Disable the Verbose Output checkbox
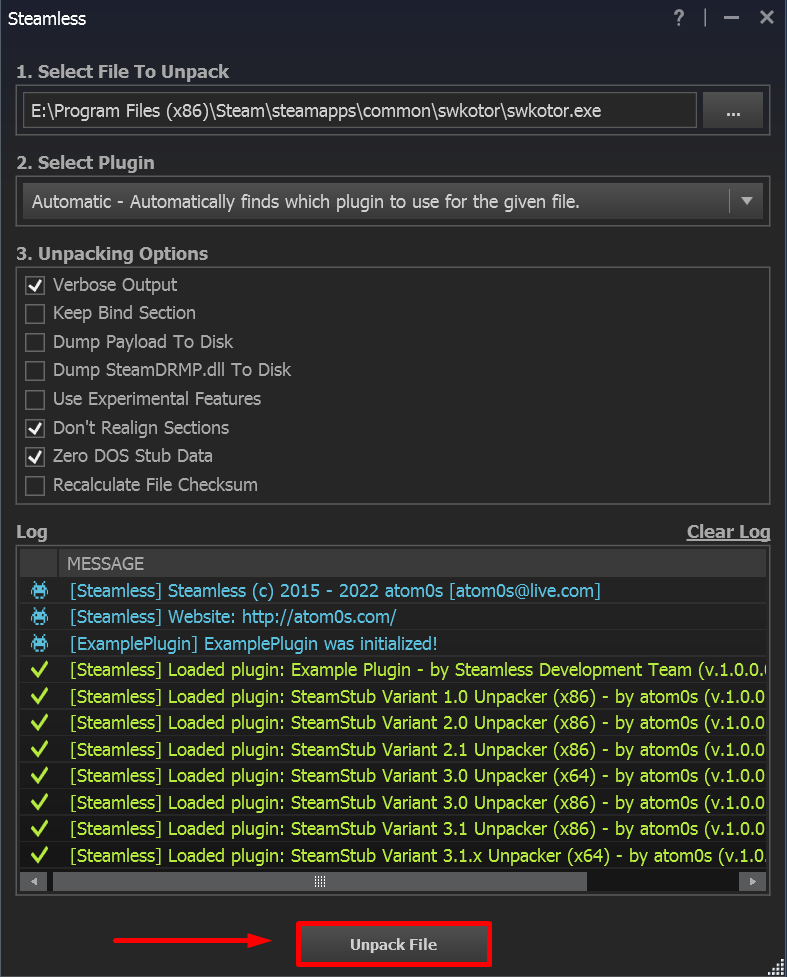 tap(35, 285)
